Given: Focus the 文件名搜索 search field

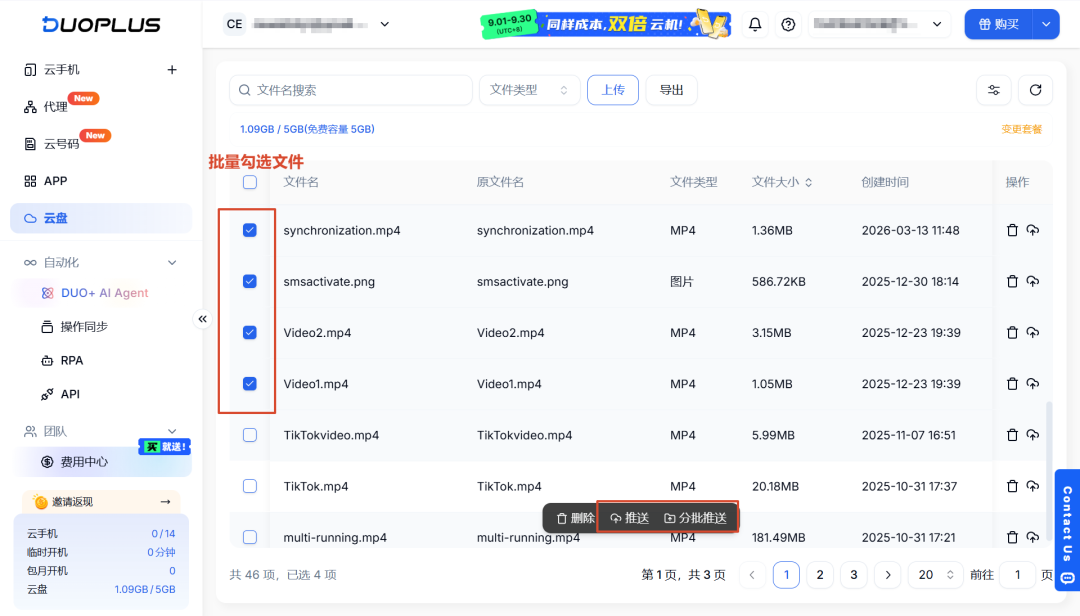Looking at the screenshot, I should coord(351,90).
